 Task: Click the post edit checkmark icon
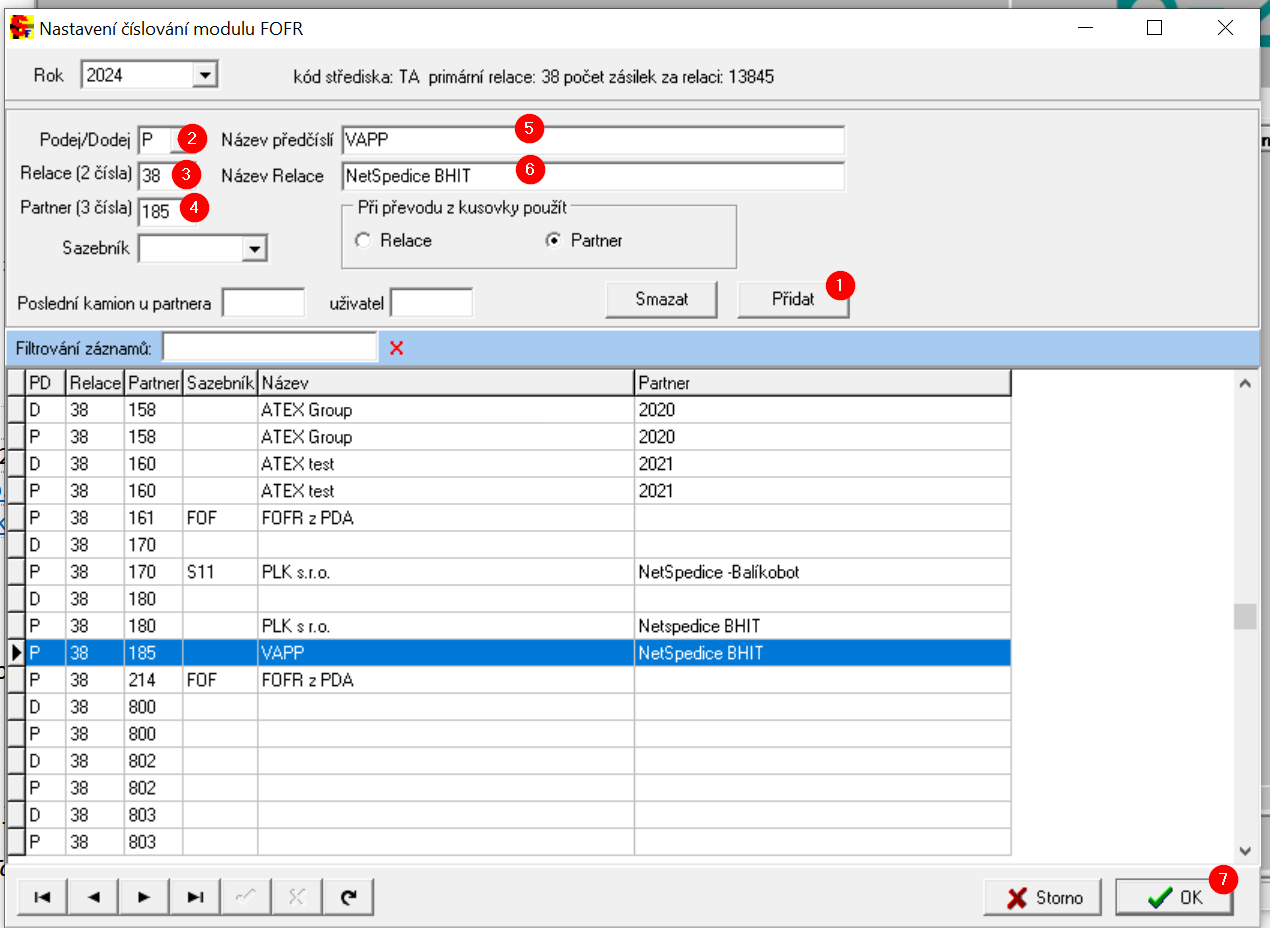[x=246, y=897]
